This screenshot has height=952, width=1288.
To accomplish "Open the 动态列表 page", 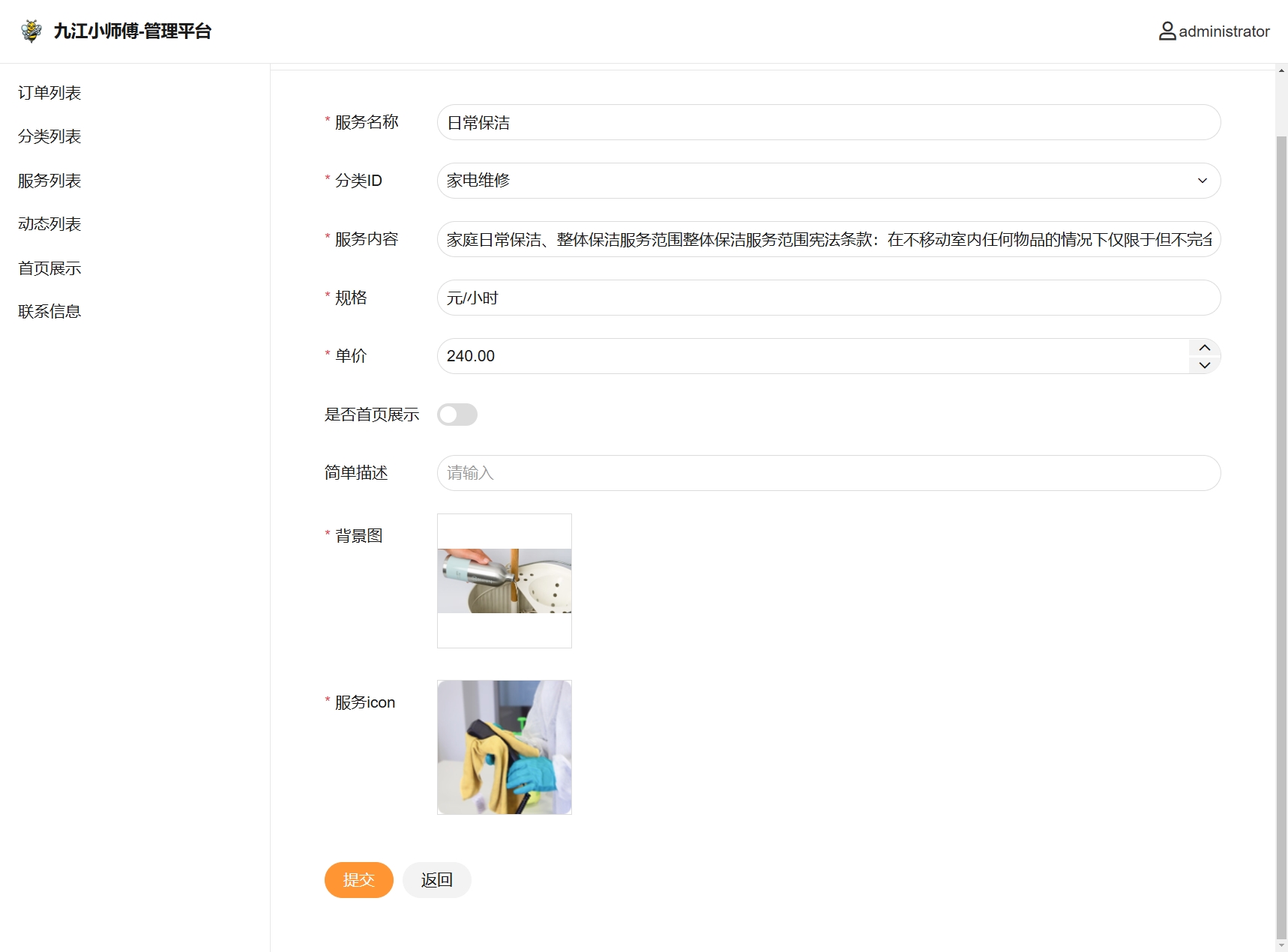I will click(x=49, y=224).
